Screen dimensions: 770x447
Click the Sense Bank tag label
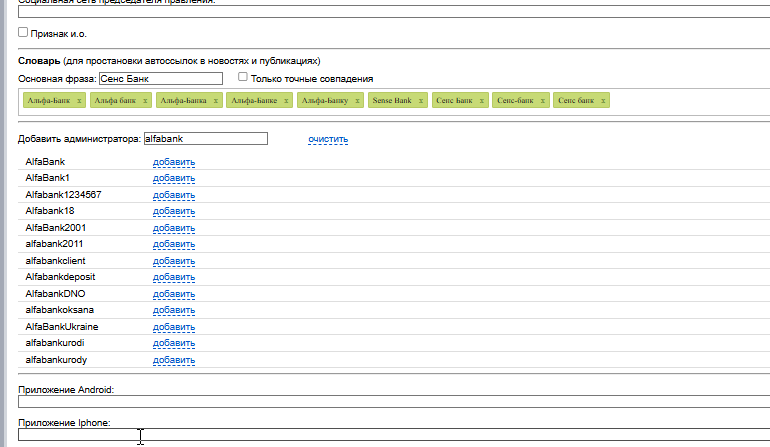tap(392, 100)
